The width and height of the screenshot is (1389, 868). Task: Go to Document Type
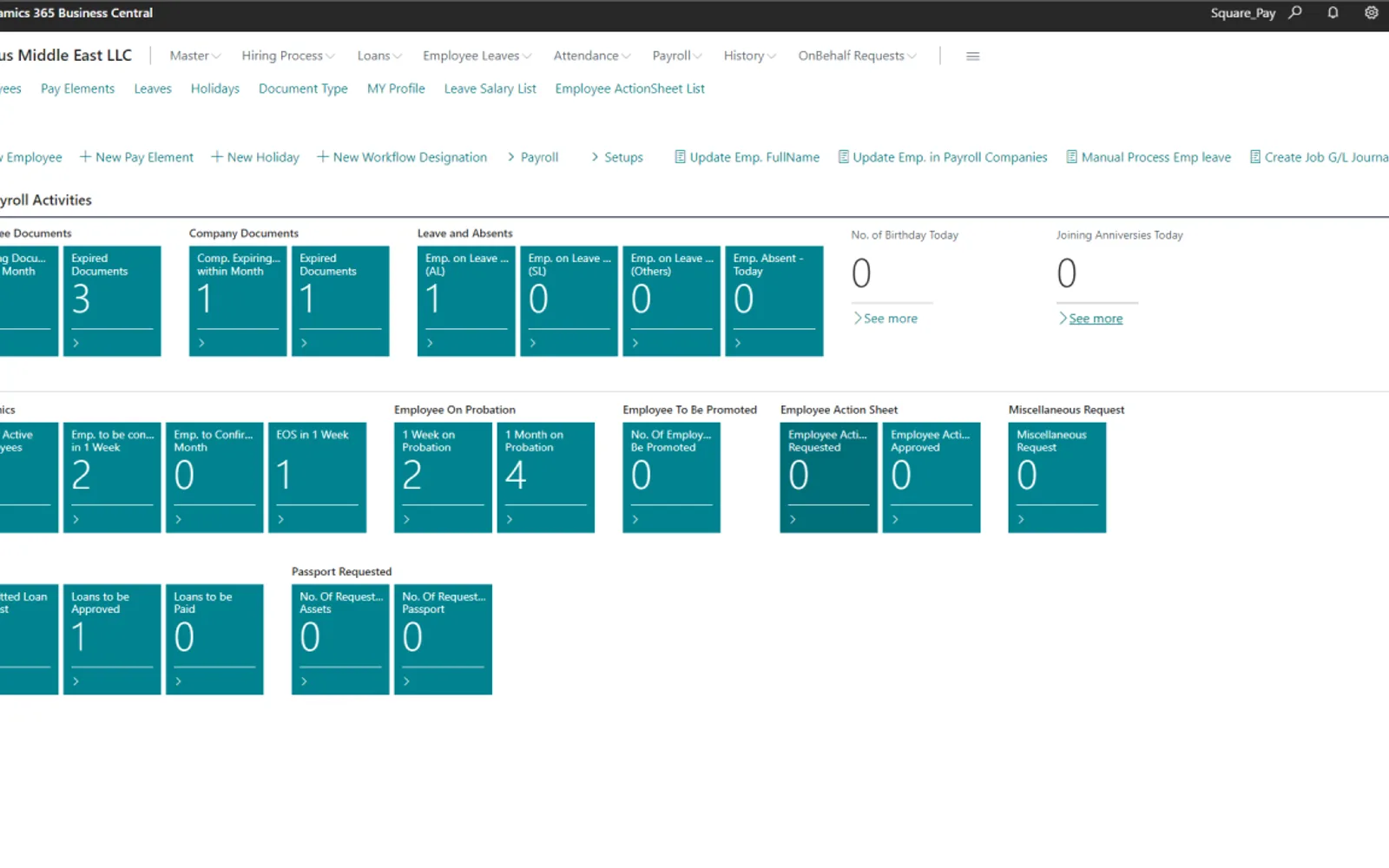(x=303, y=89)
